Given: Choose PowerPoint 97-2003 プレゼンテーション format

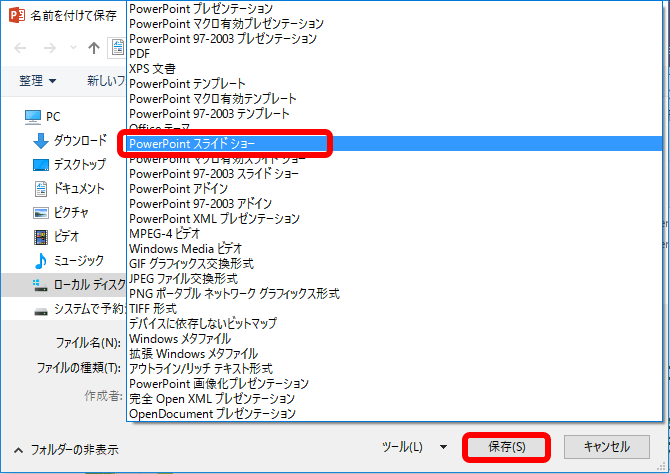Looking at the screenshot, I should (x=394, y=38).
